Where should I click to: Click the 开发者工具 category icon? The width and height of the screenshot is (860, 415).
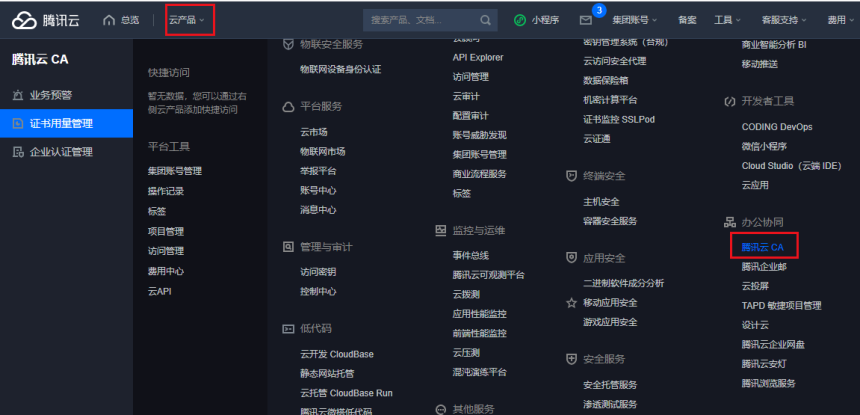coord(729,101)
